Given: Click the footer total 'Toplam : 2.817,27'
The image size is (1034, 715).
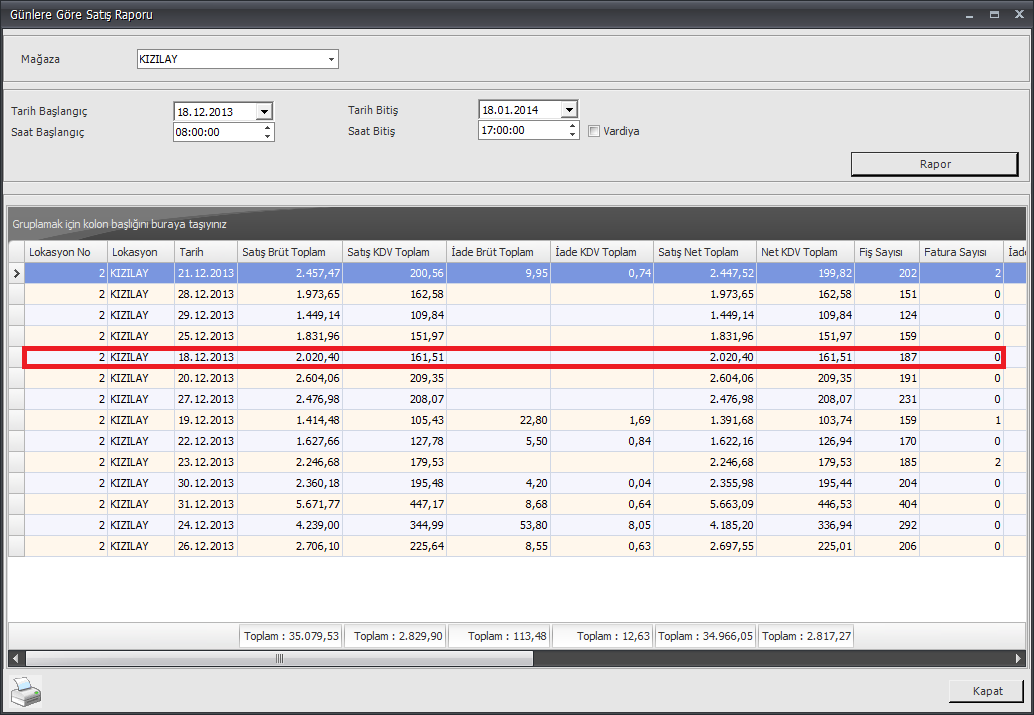Looking at the screenshot, I should point(806,637).
